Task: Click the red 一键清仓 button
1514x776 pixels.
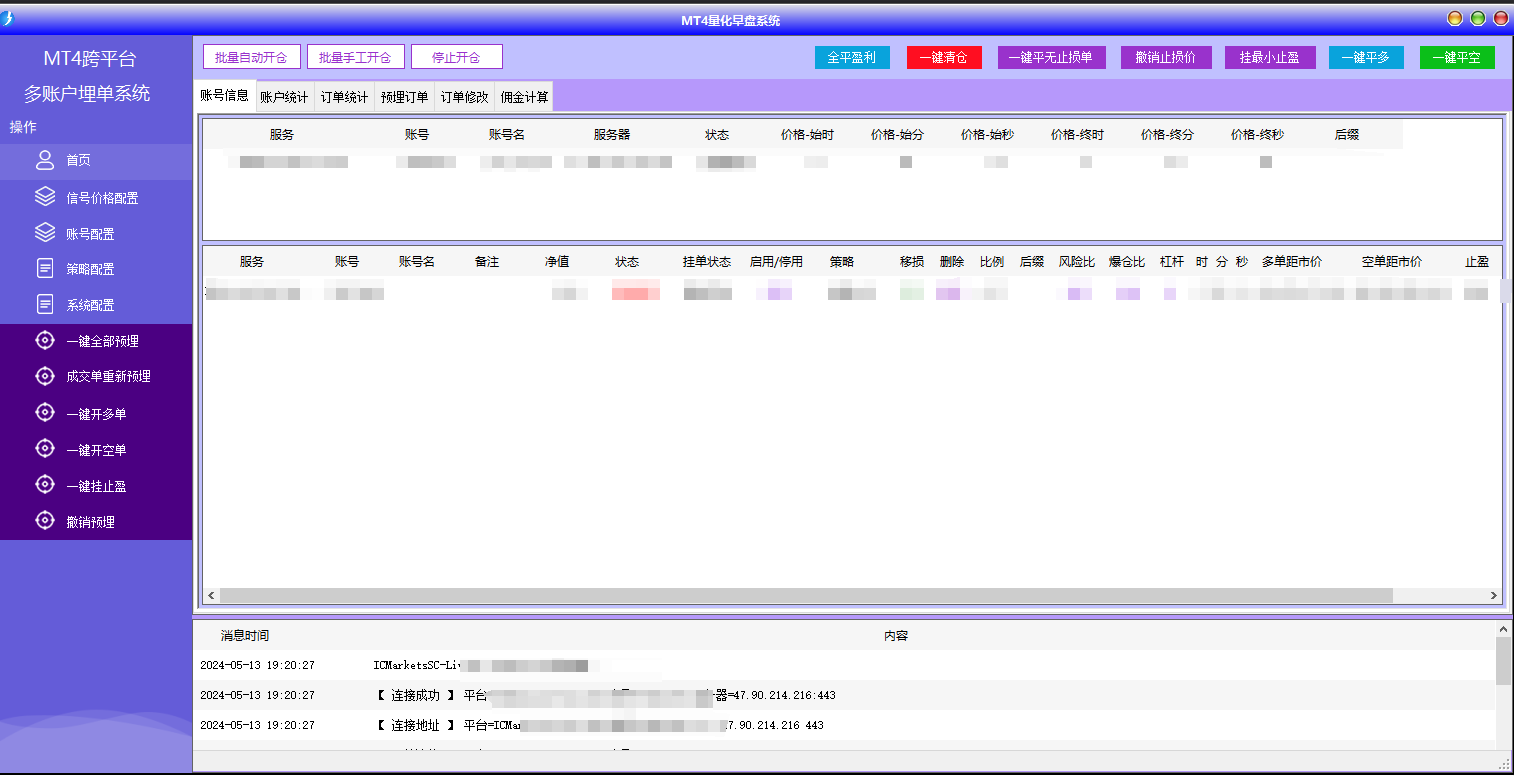Action: point(944,57)
